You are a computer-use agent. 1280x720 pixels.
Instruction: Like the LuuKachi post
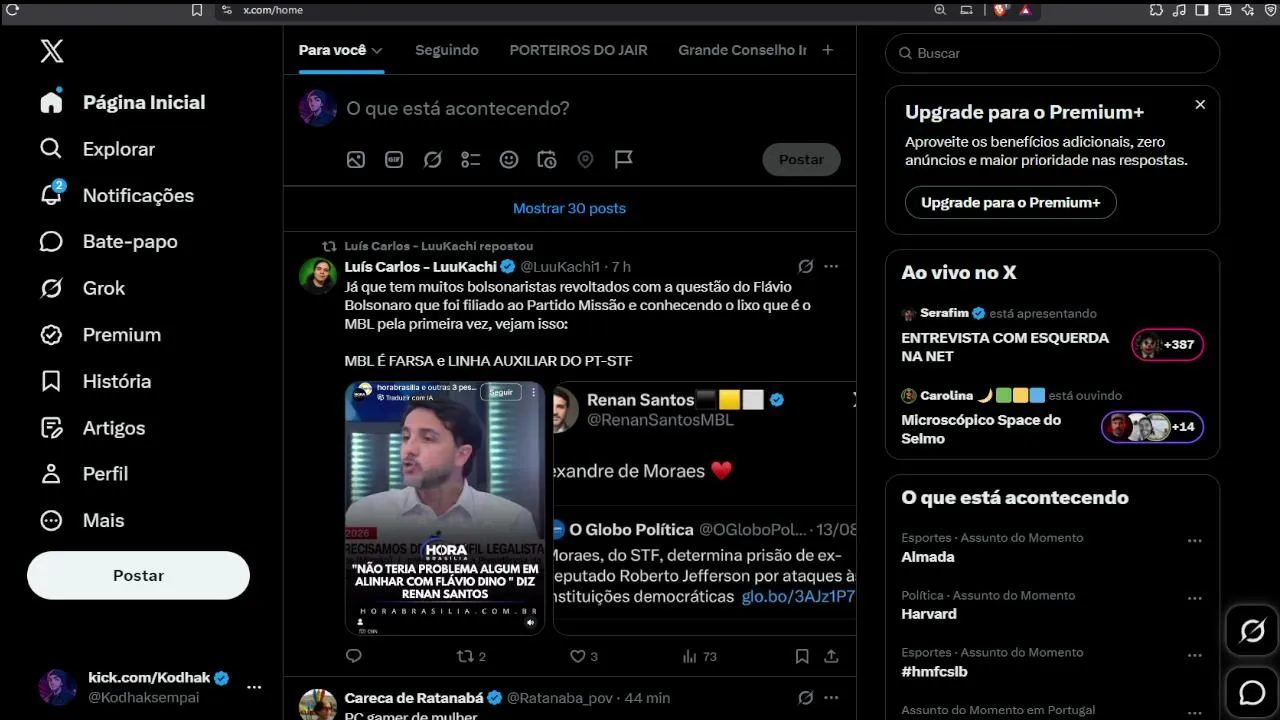coord(583,656)
